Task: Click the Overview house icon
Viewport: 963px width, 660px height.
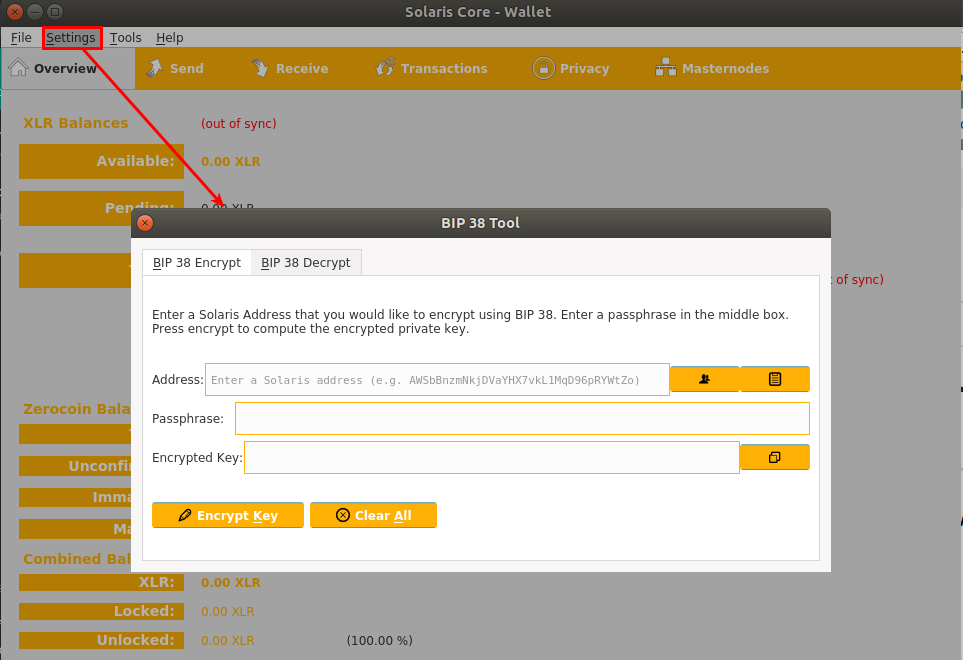Action: tap(18, 68)
